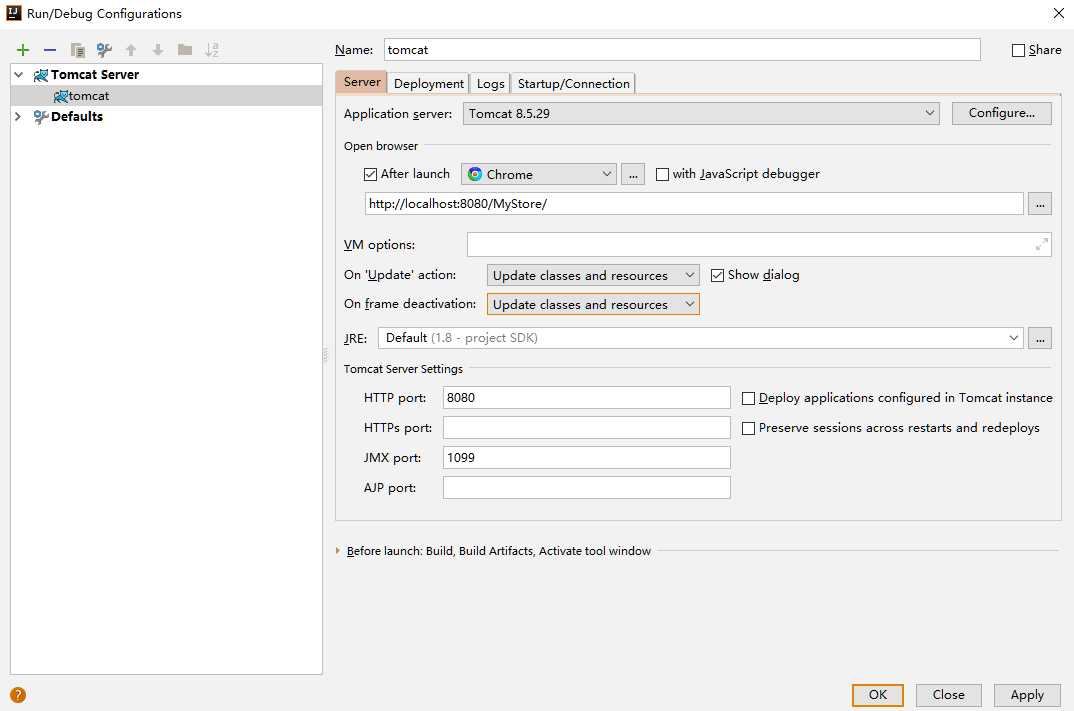Expand VM options field with arrow icon
This screenshot has width=1074, height=711.
pos(1041,245)
